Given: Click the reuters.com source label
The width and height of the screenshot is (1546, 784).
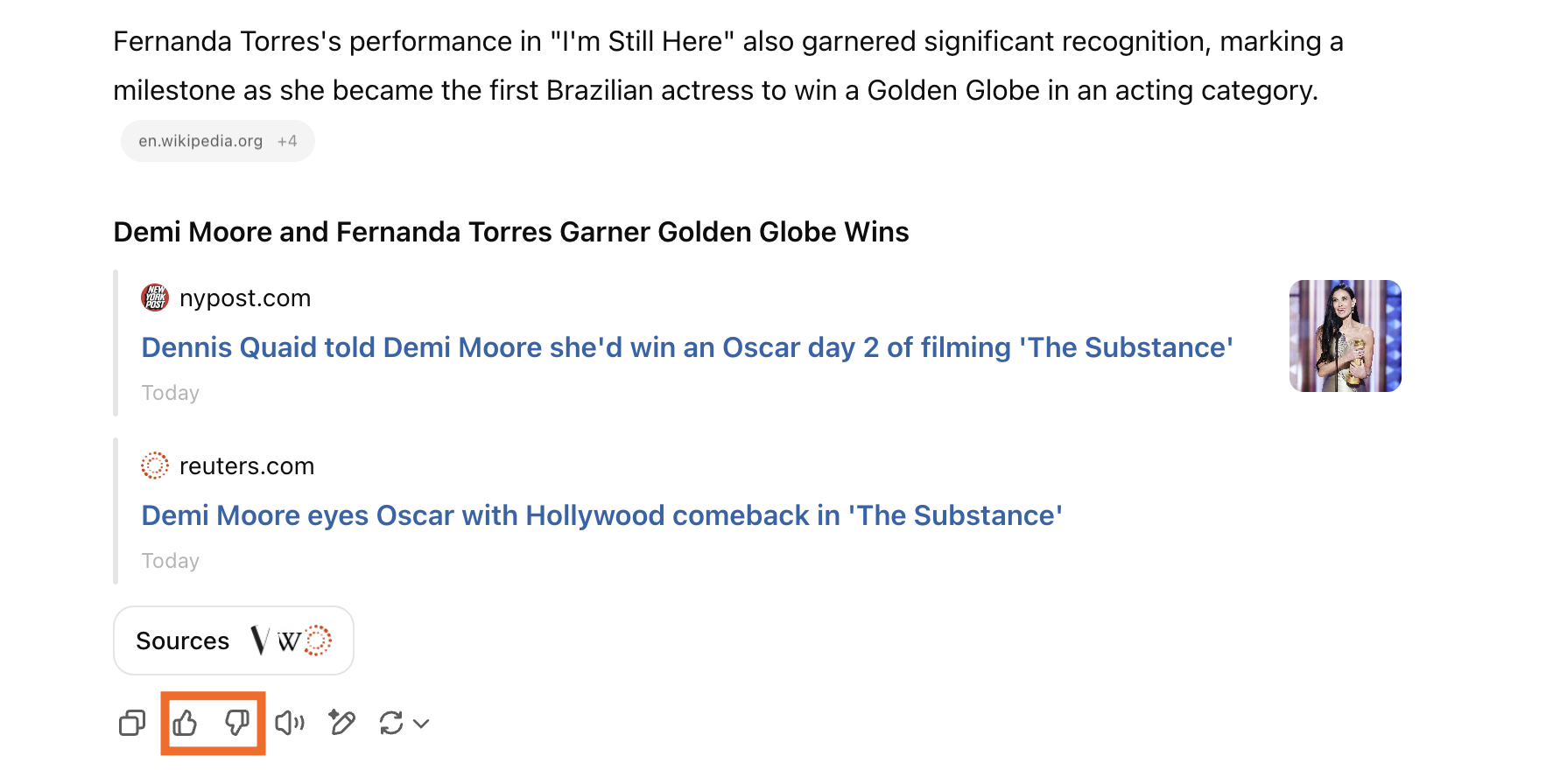Looking at the screenshot, I should [x=247, y=466].
